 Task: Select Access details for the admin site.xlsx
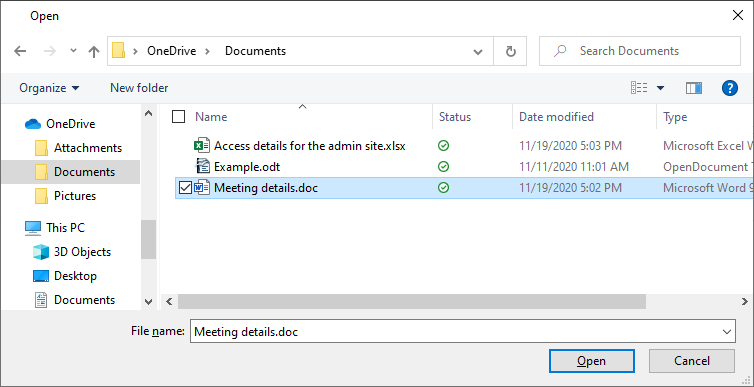pos(310,146)
